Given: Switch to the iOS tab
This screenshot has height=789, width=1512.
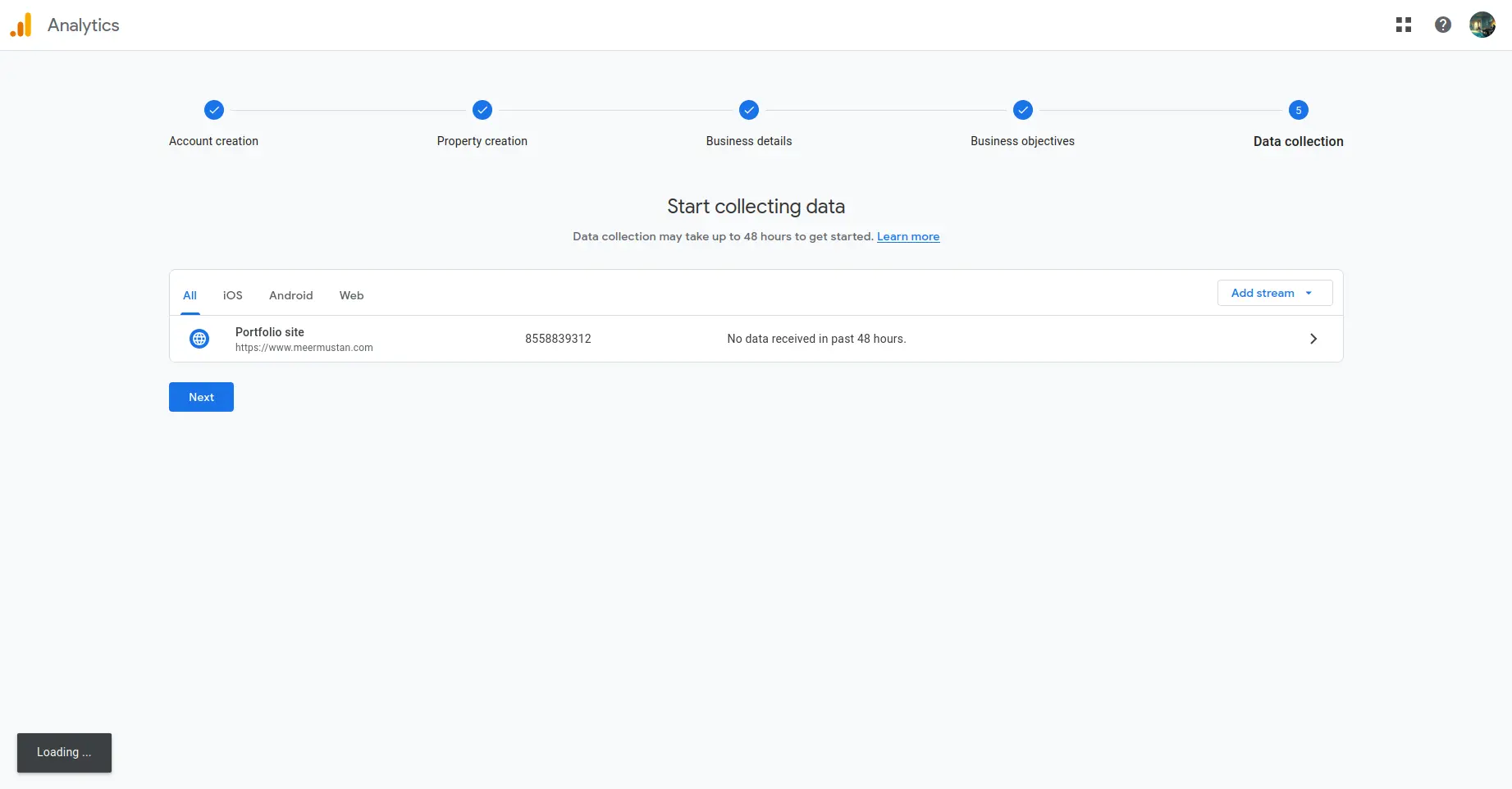Looking at the screenshot, I should 232,295.
